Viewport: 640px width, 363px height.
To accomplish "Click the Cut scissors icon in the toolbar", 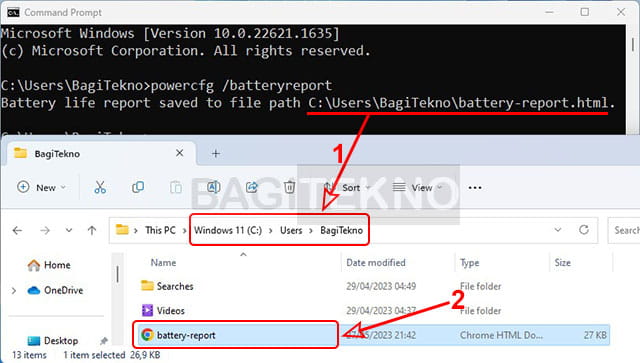I will tap(100, 187).
